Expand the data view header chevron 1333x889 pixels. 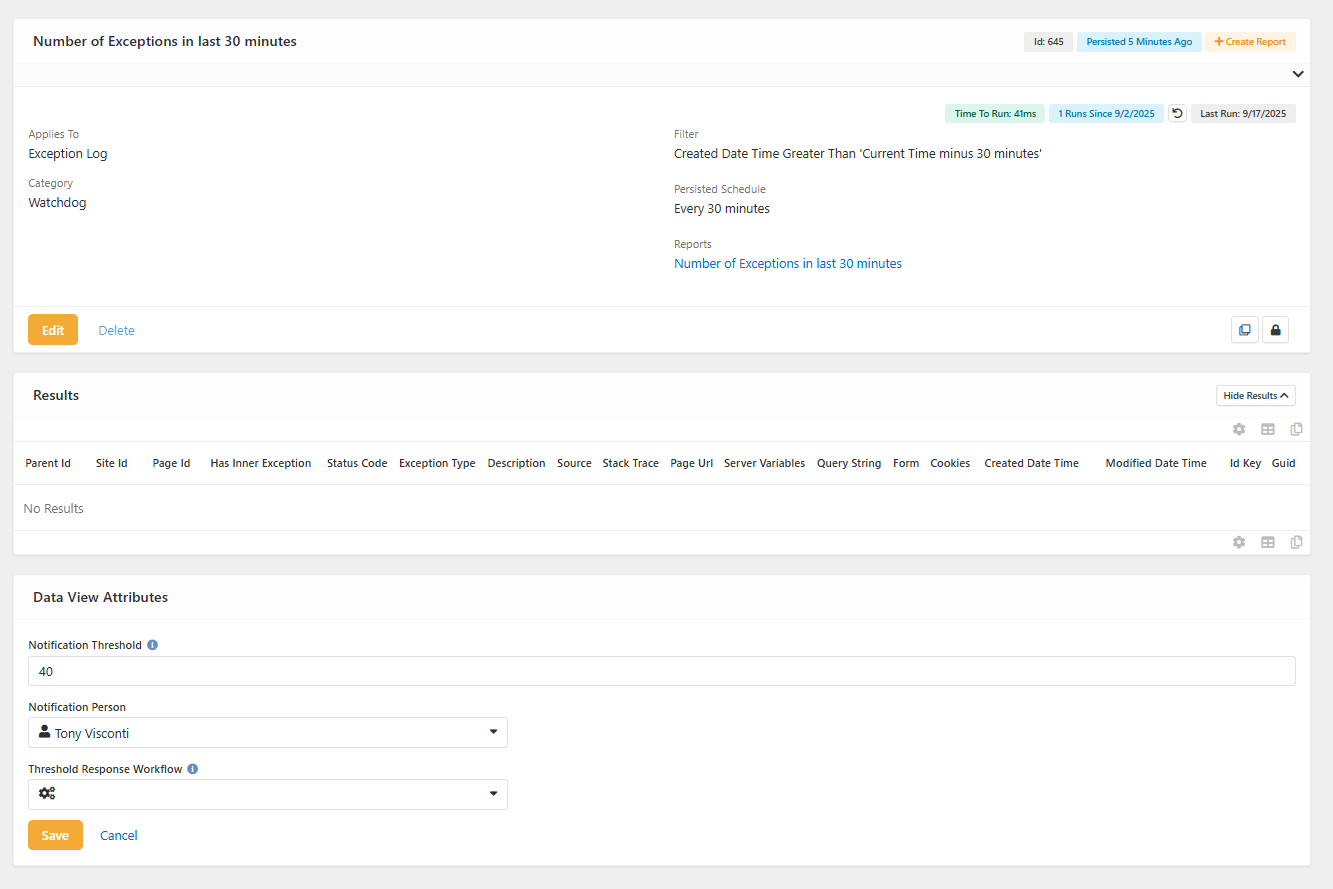(1297, 74)
